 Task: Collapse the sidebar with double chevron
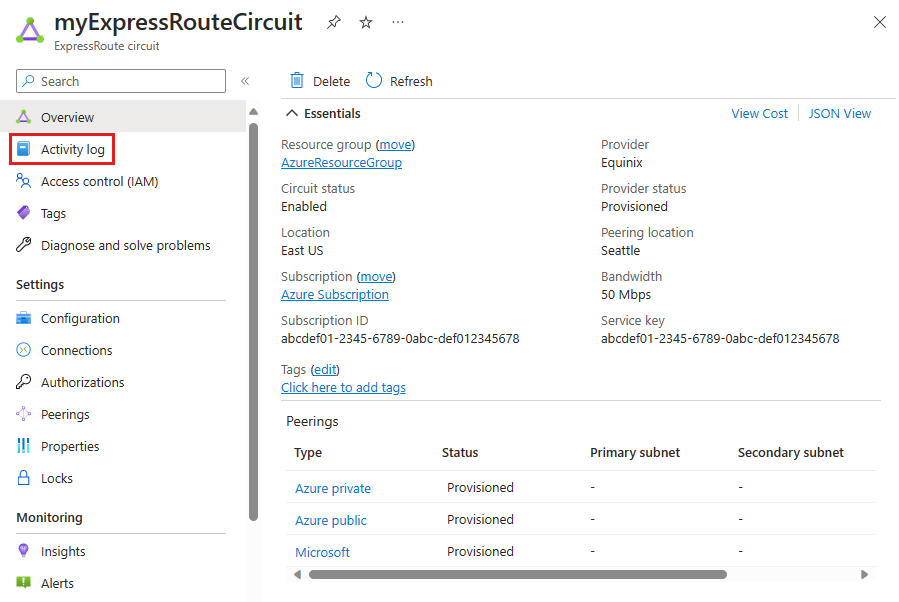coord(245,81)
